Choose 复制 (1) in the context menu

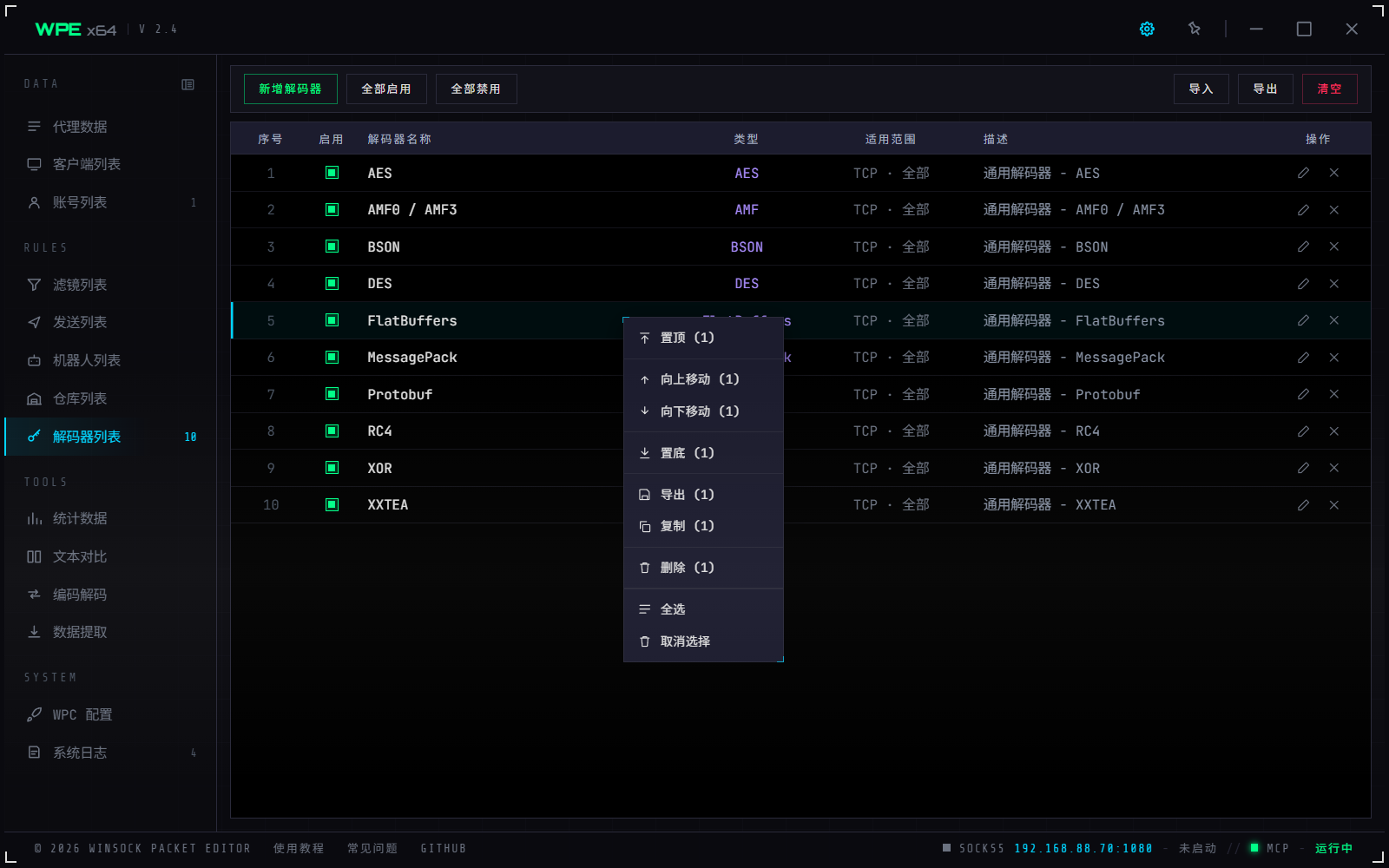tap(703, 526)
